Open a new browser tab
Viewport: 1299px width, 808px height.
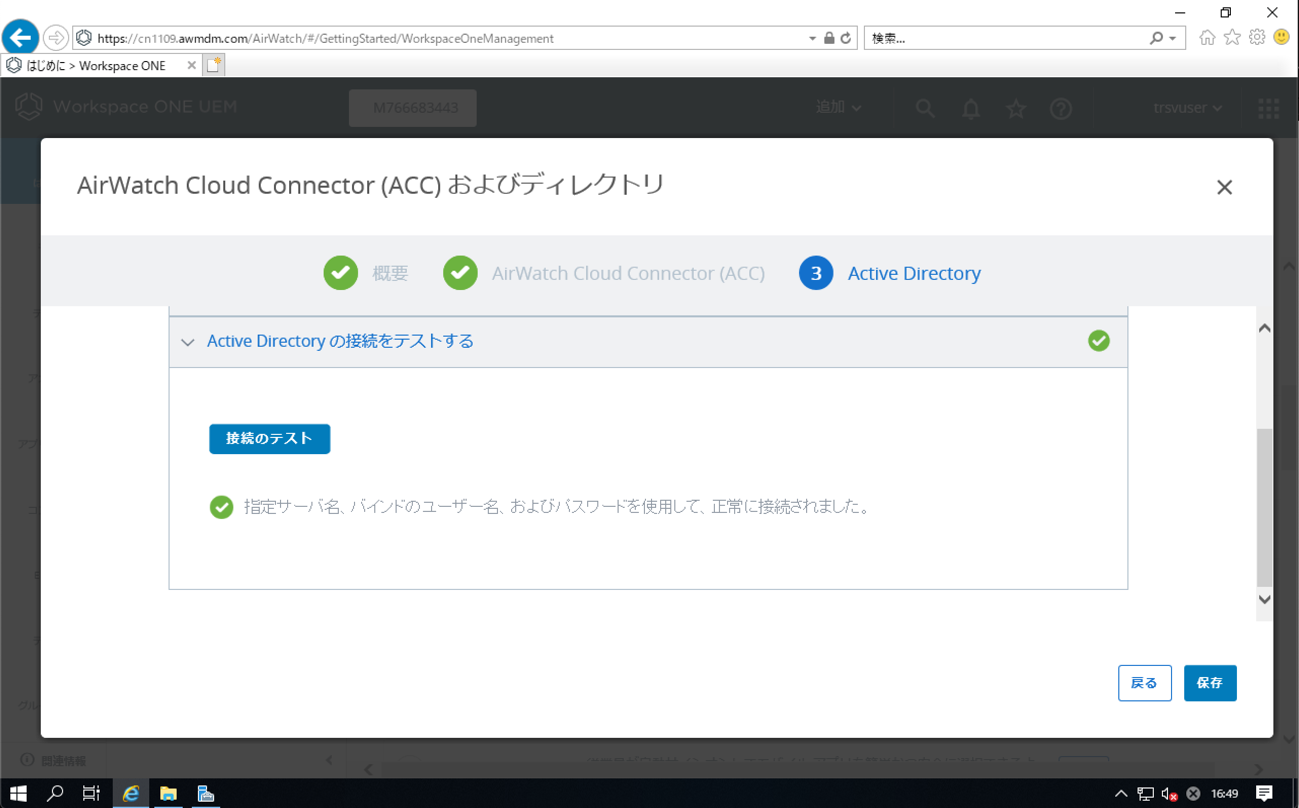click(214, 65)
